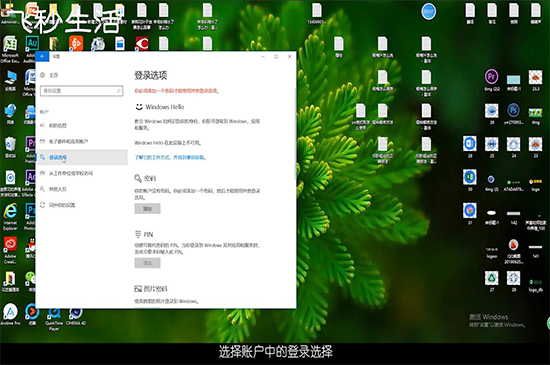Click the Add button under Password section
The width and height of the screenshot is (550, 365).
coord(147,209)
